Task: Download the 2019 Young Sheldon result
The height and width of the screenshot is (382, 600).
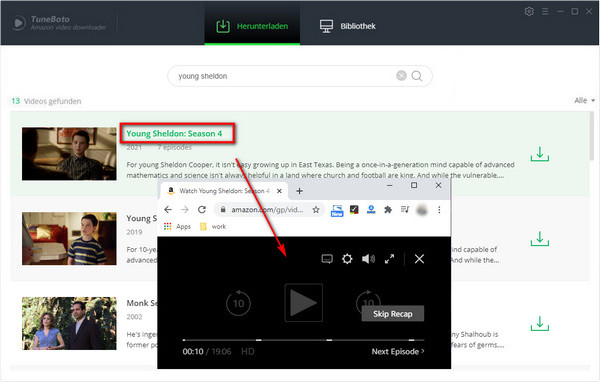Action: pos(540,239)
